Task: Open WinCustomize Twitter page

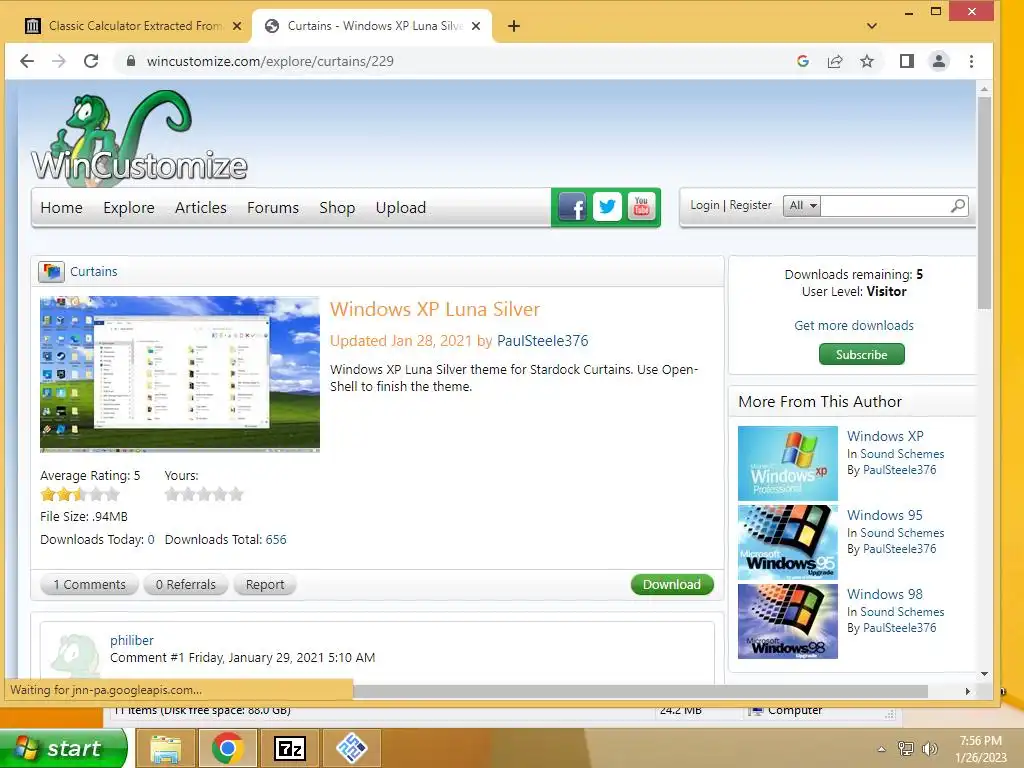Action: coord(607,207)
